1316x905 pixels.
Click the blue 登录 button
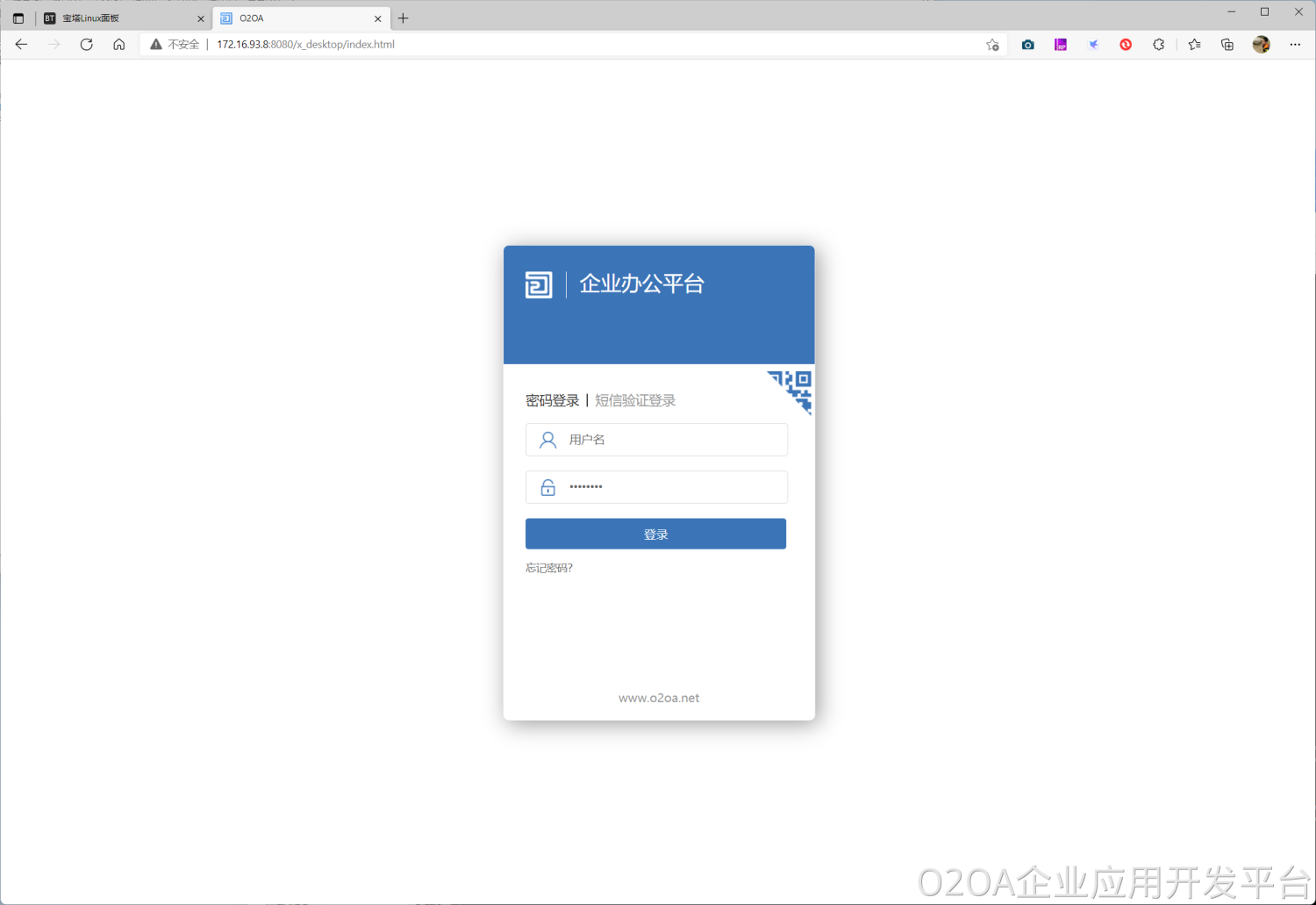[x=655, y=534]
